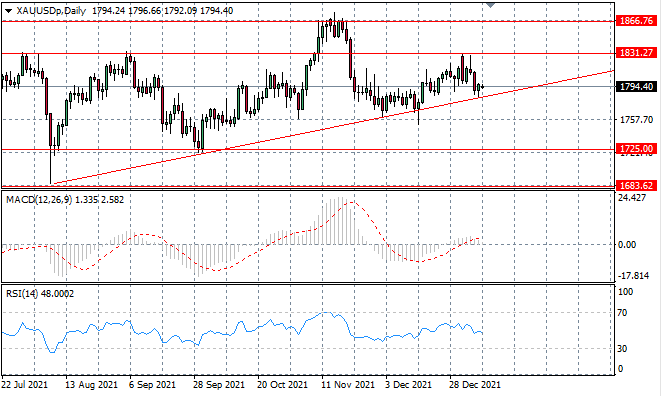Click the OHLC values 1794.24 1796.66 1792.09 1794.40
The width and height of the screenshot is (661, 396).
(x=162, y=11)
